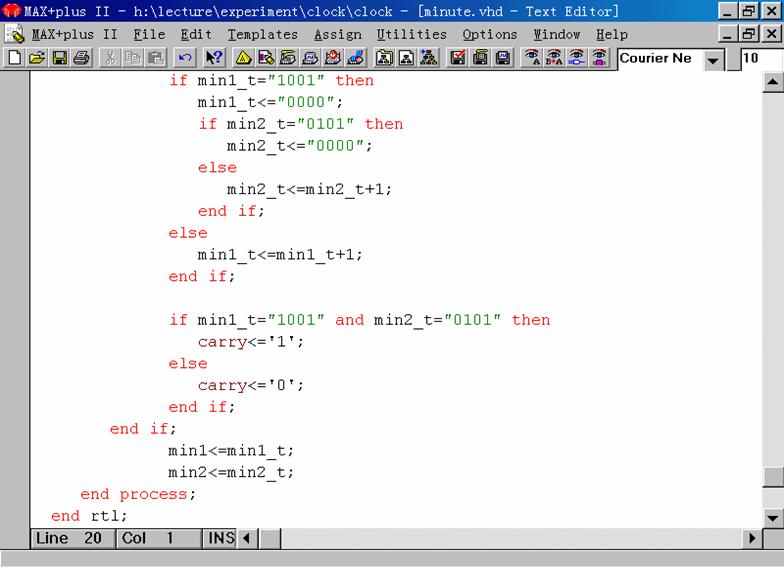Click the Print icon

[x=82, y=58]
